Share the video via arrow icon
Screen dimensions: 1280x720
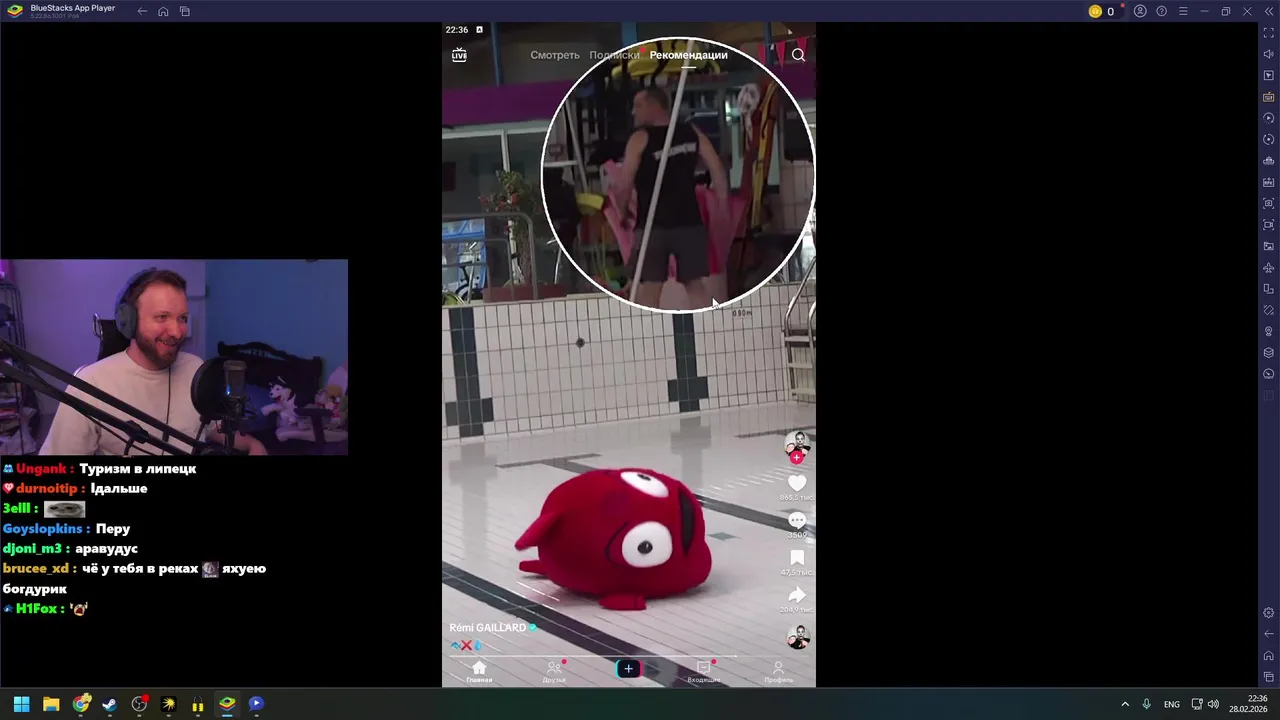click(x=797, y=595)
